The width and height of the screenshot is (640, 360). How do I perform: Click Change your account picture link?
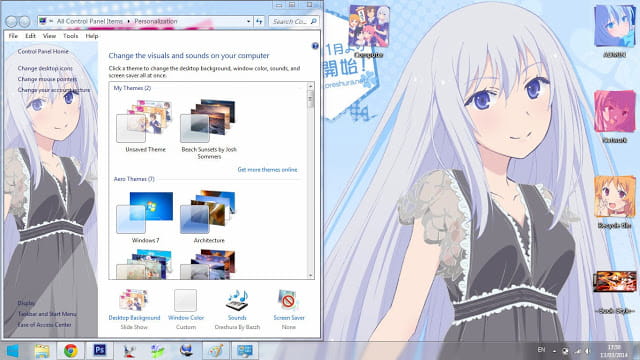click(54, 90)
